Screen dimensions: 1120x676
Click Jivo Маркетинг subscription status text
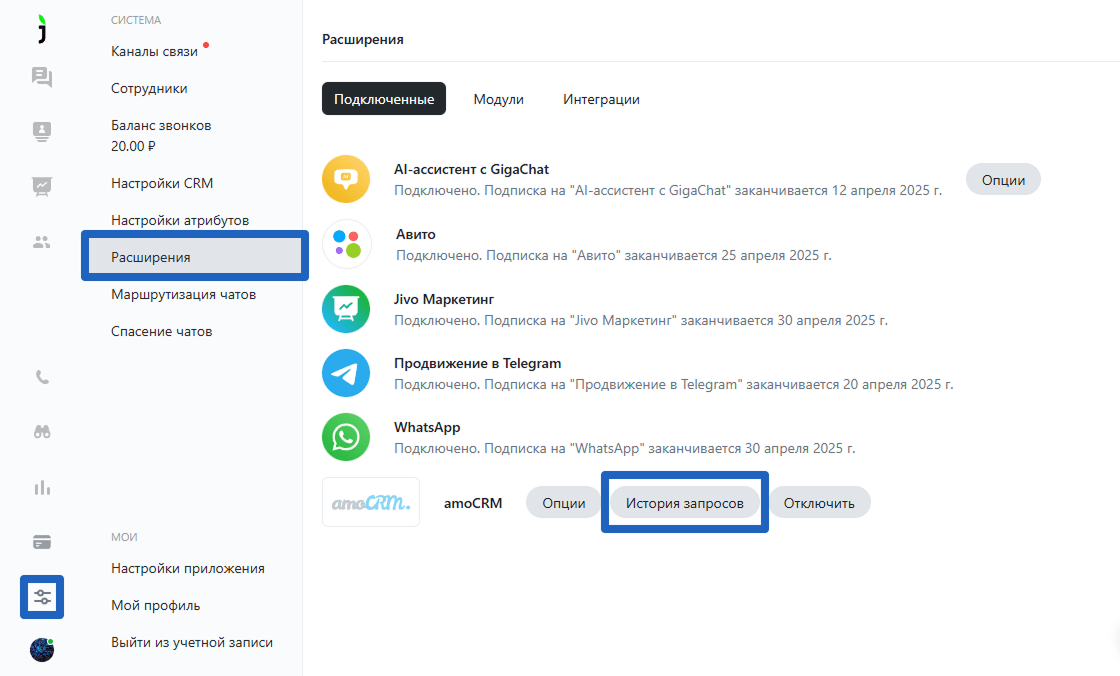click(x=641, y=321)
